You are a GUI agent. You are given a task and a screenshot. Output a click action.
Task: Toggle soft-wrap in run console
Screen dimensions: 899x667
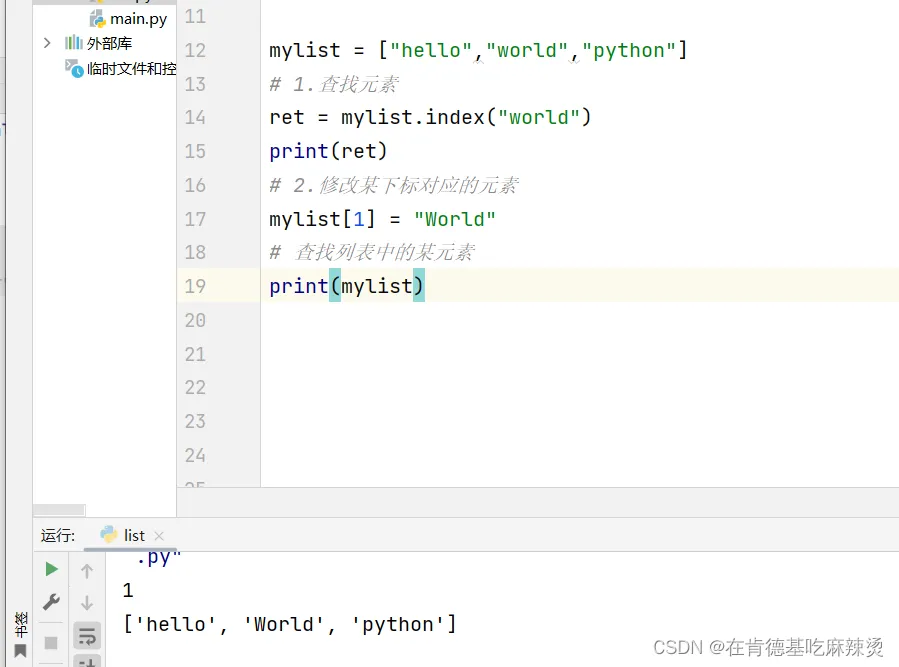click(87, 636)
